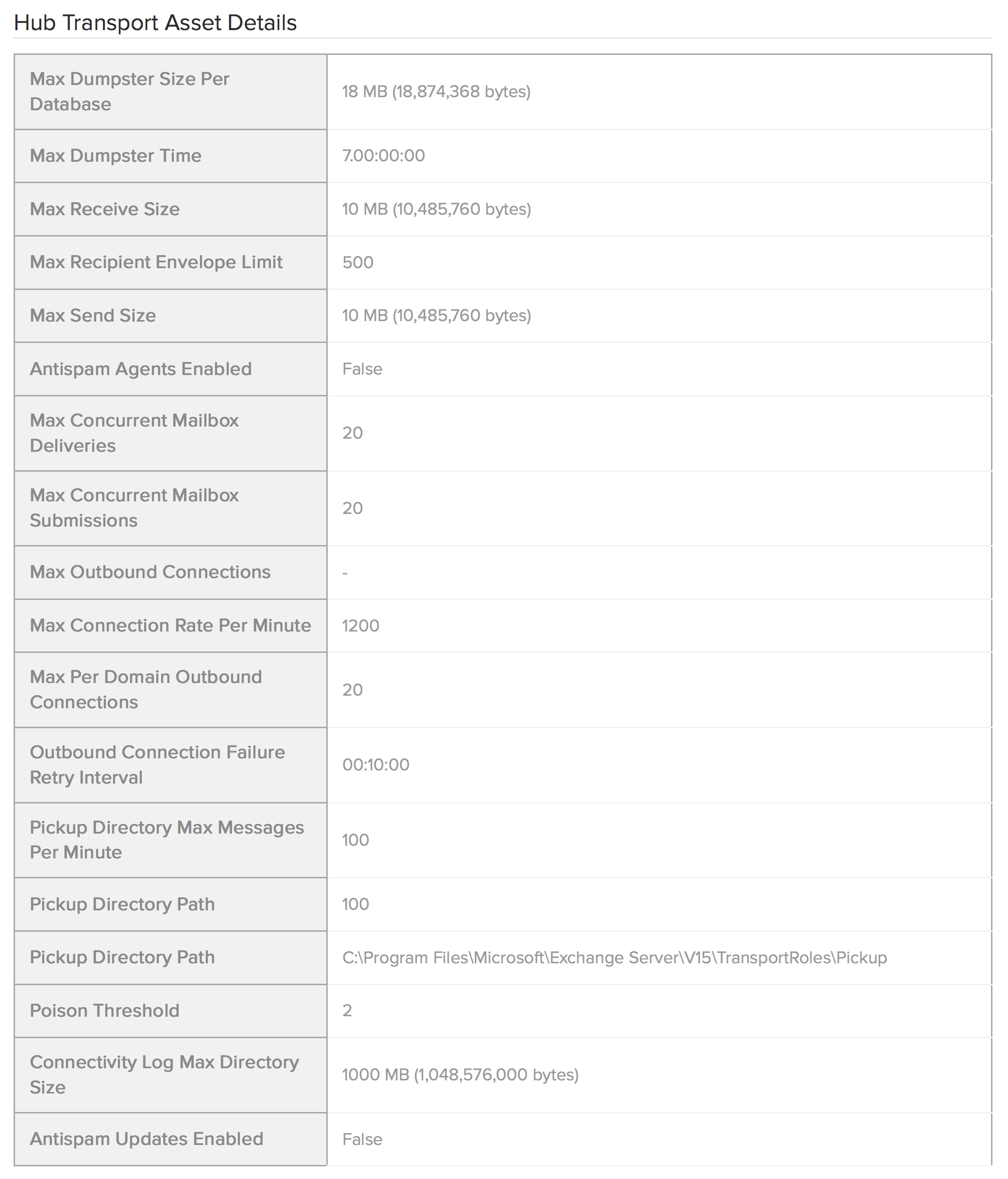Select the Max Dumpster Time label
The image size is (1008, 1179).
click(x=116, y=155)
